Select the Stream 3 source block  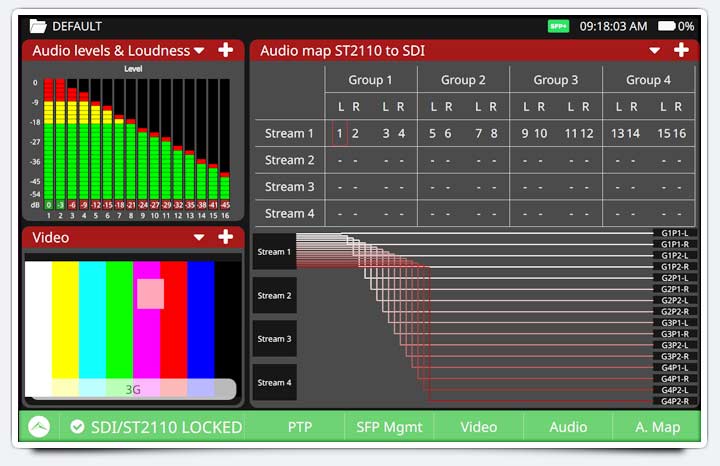274,339
